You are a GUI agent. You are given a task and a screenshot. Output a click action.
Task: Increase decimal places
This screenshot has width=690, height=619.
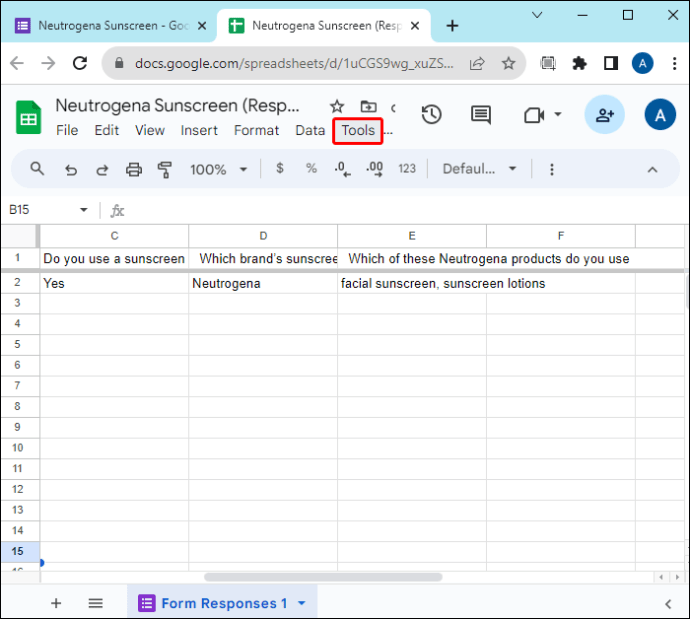click(x=374, y=169)
